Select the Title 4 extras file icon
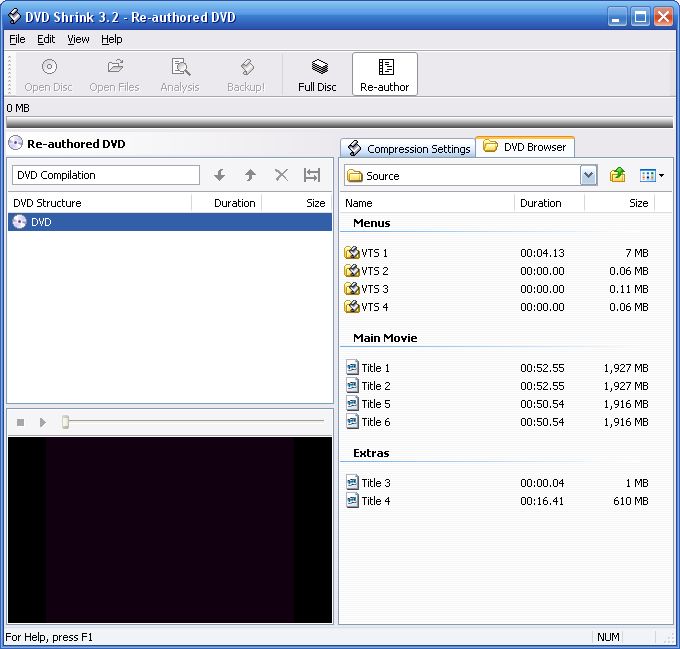The width and height of the screenshot is (680, 649). (352, 501)
